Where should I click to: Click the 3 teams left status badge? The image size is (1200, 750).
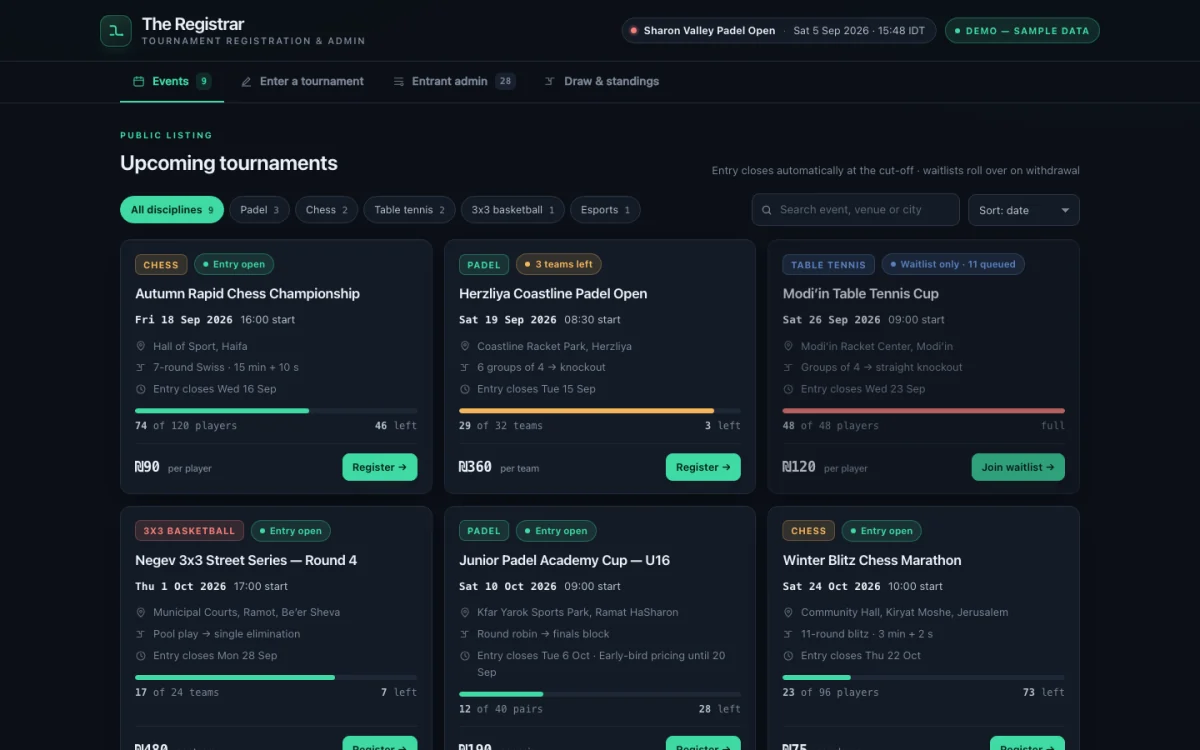tap(559, 265)
